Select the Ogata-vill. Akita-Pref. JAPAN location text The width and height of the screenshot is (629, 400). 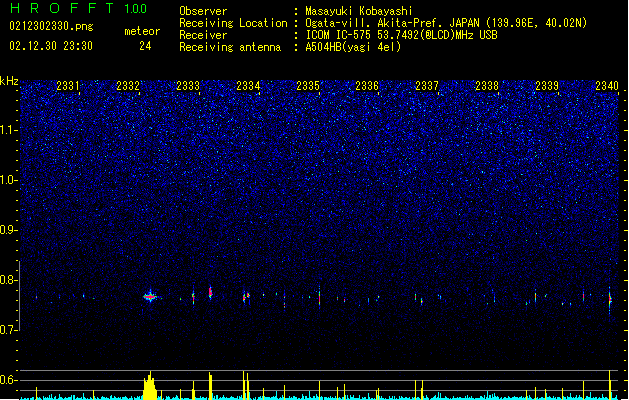pyautogui.click(x=446, y=23)
